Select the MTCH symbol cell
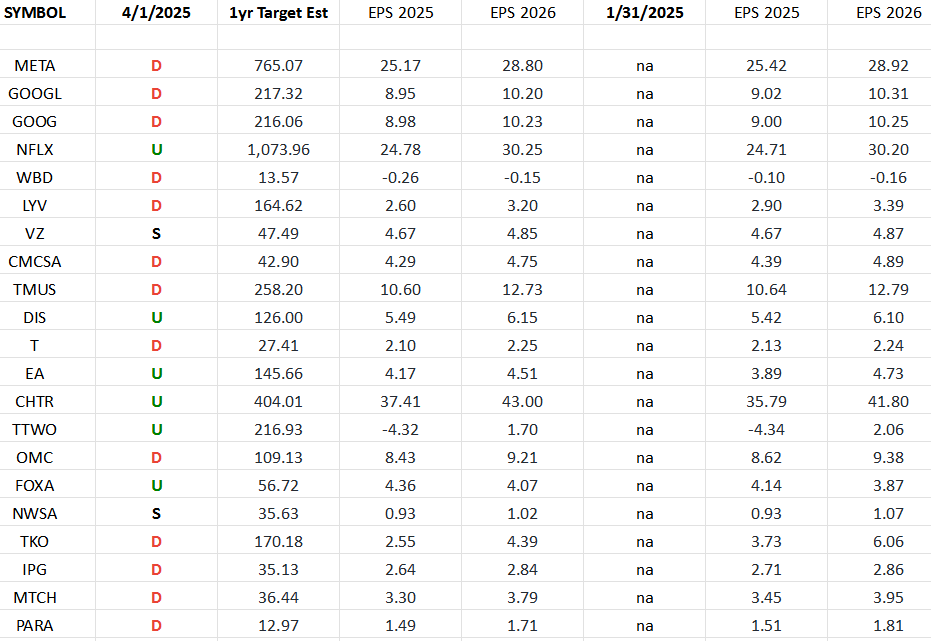This screenshot has width=931, height=641. [x=34, y=597]
